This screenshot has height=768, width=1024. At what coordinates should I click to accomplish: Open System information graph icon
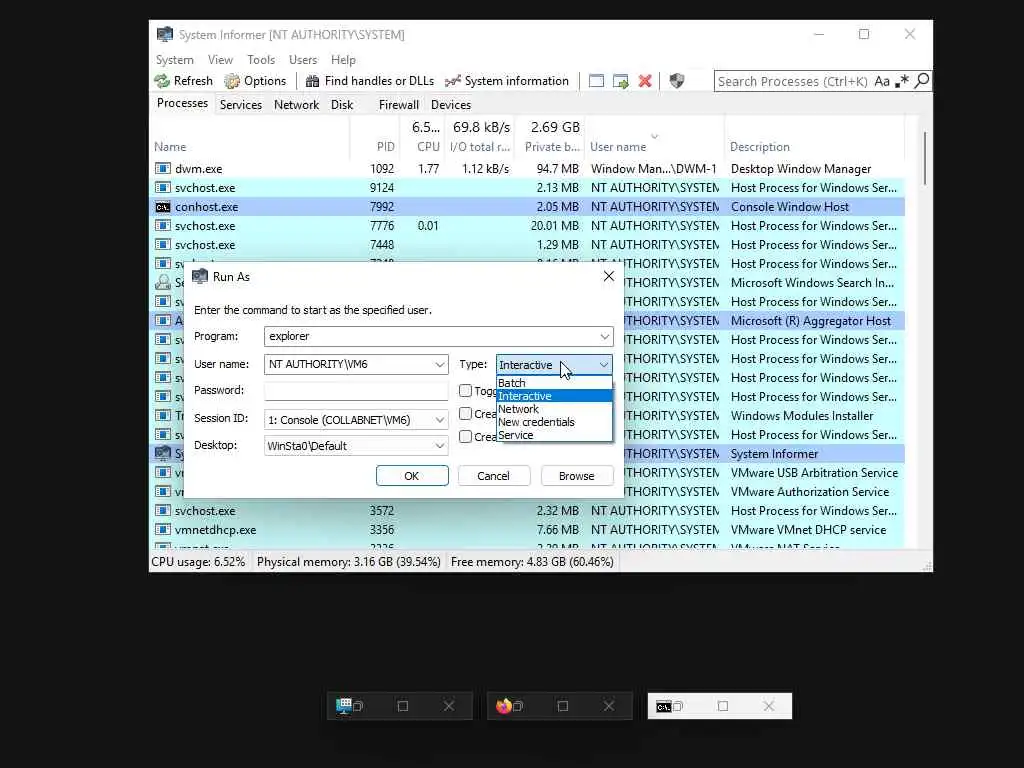453,81
